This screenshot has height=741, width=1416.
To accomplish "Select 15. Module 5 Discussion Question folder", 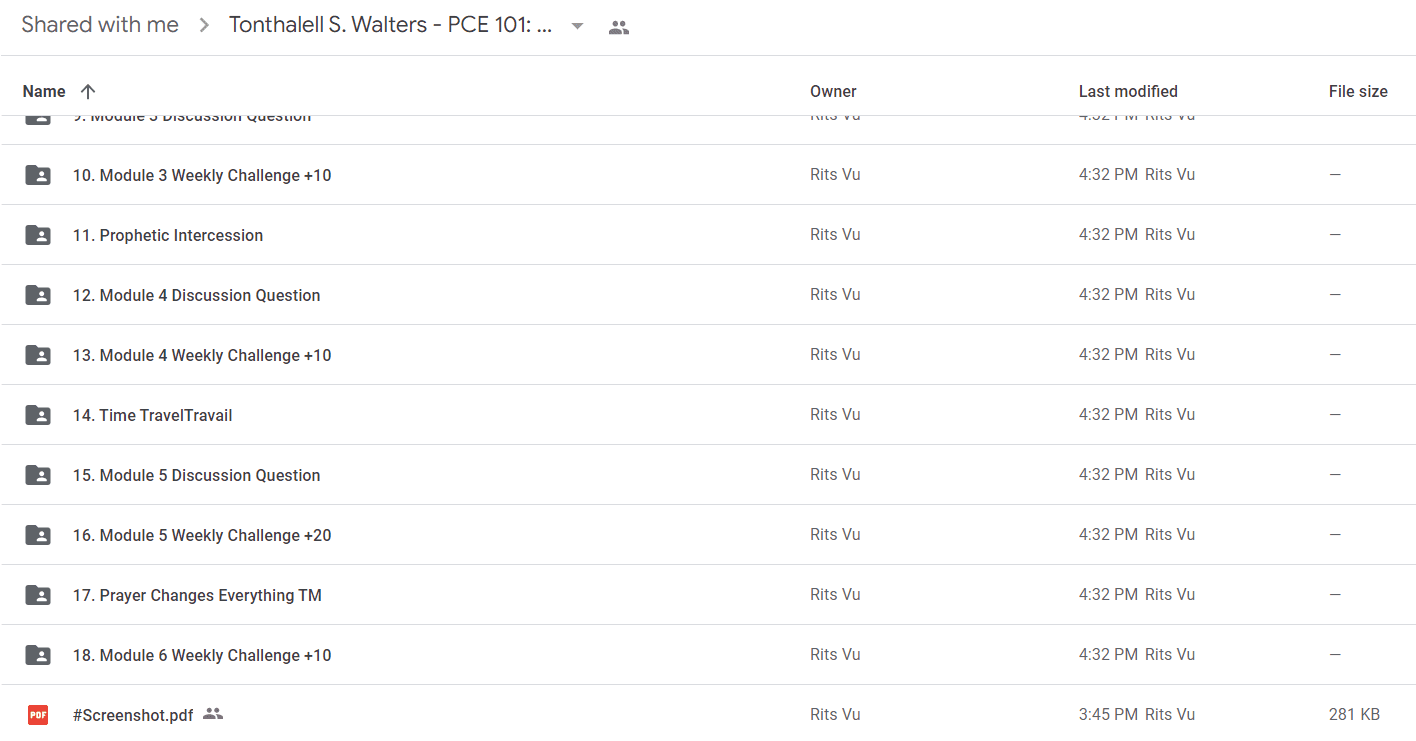I will click(708, 475).
